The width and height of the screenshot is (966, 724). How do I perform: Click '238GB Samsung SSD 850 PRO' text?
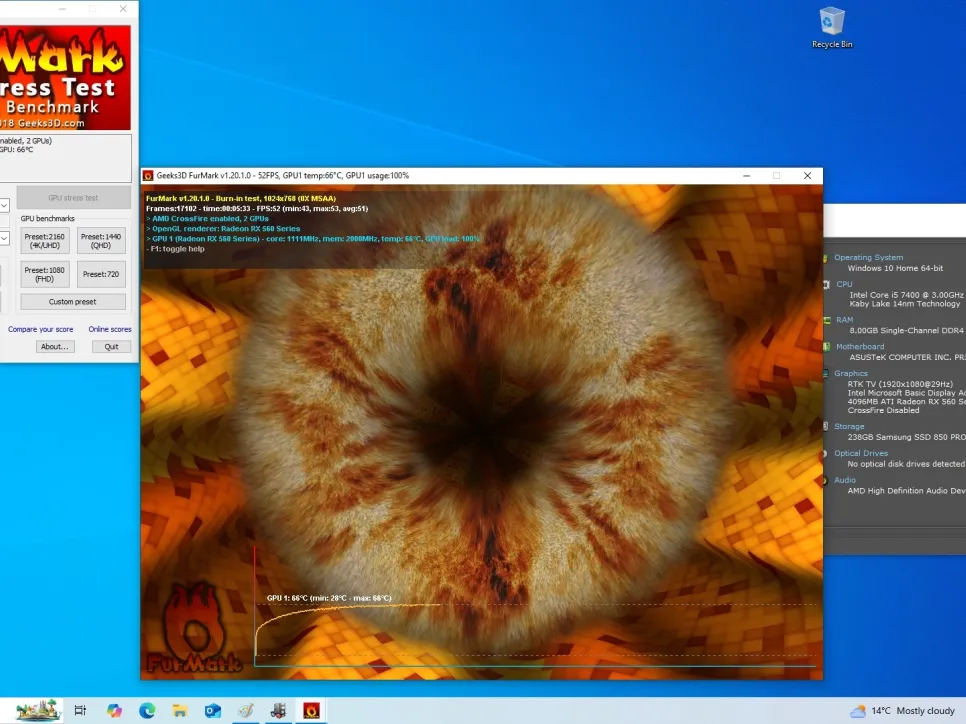pos(907,437)
